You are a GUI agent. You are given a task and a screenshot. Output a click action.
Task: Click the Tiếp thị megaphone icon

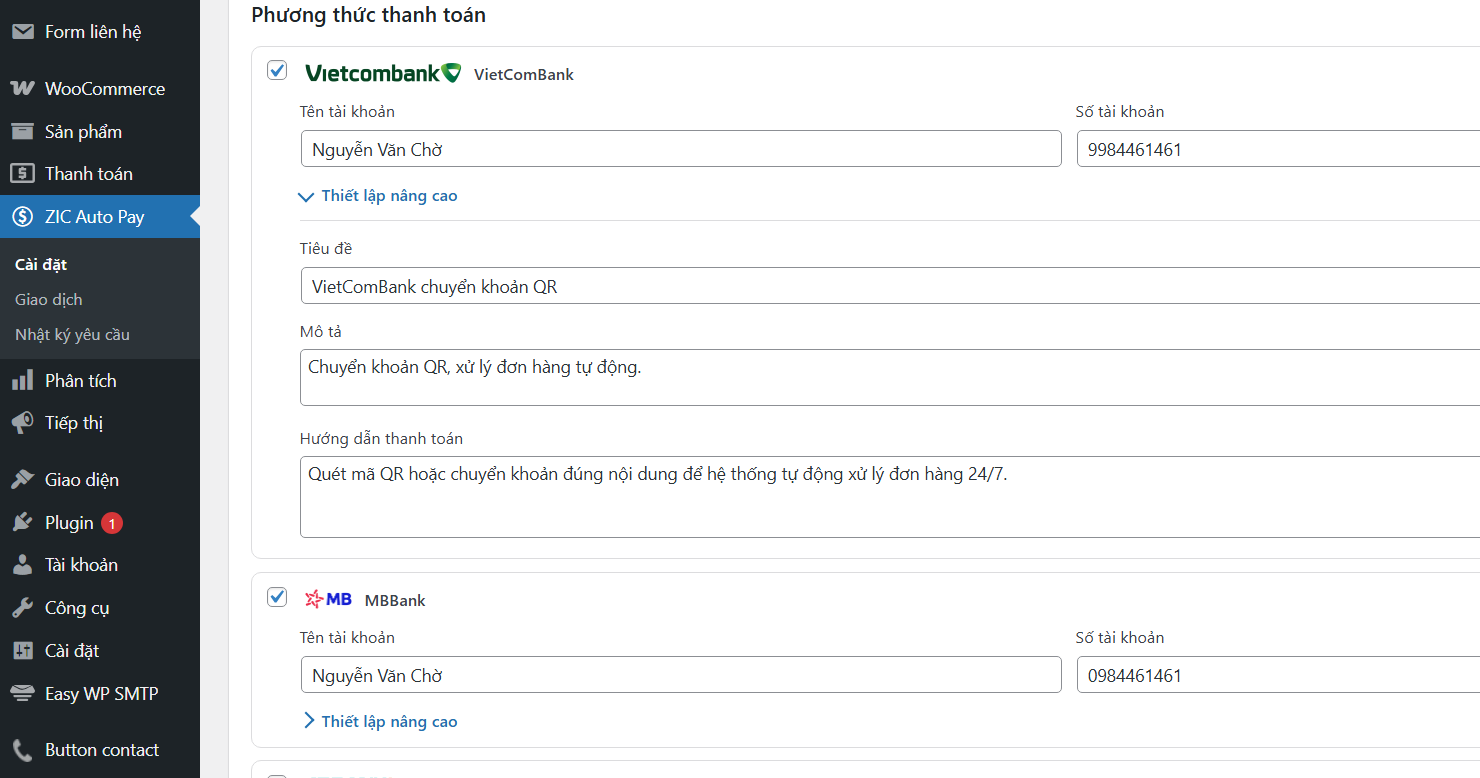[x=22, y=423]
